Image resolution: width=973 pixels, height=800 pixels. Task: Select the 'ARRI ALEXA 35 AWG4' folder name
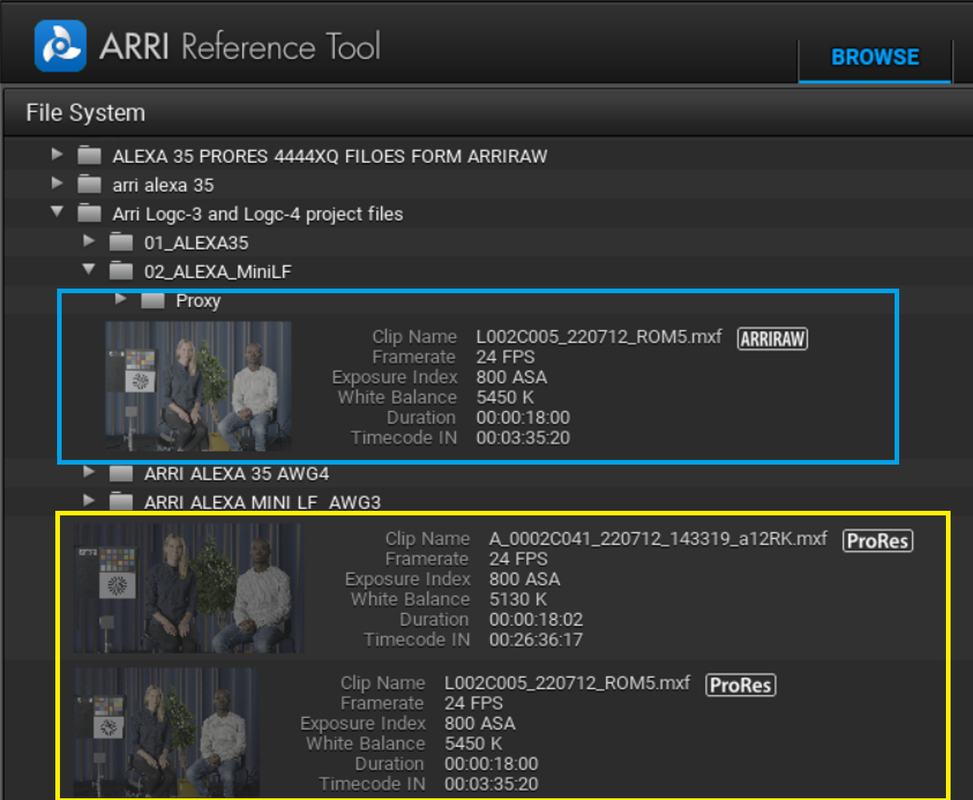point(236,474)
